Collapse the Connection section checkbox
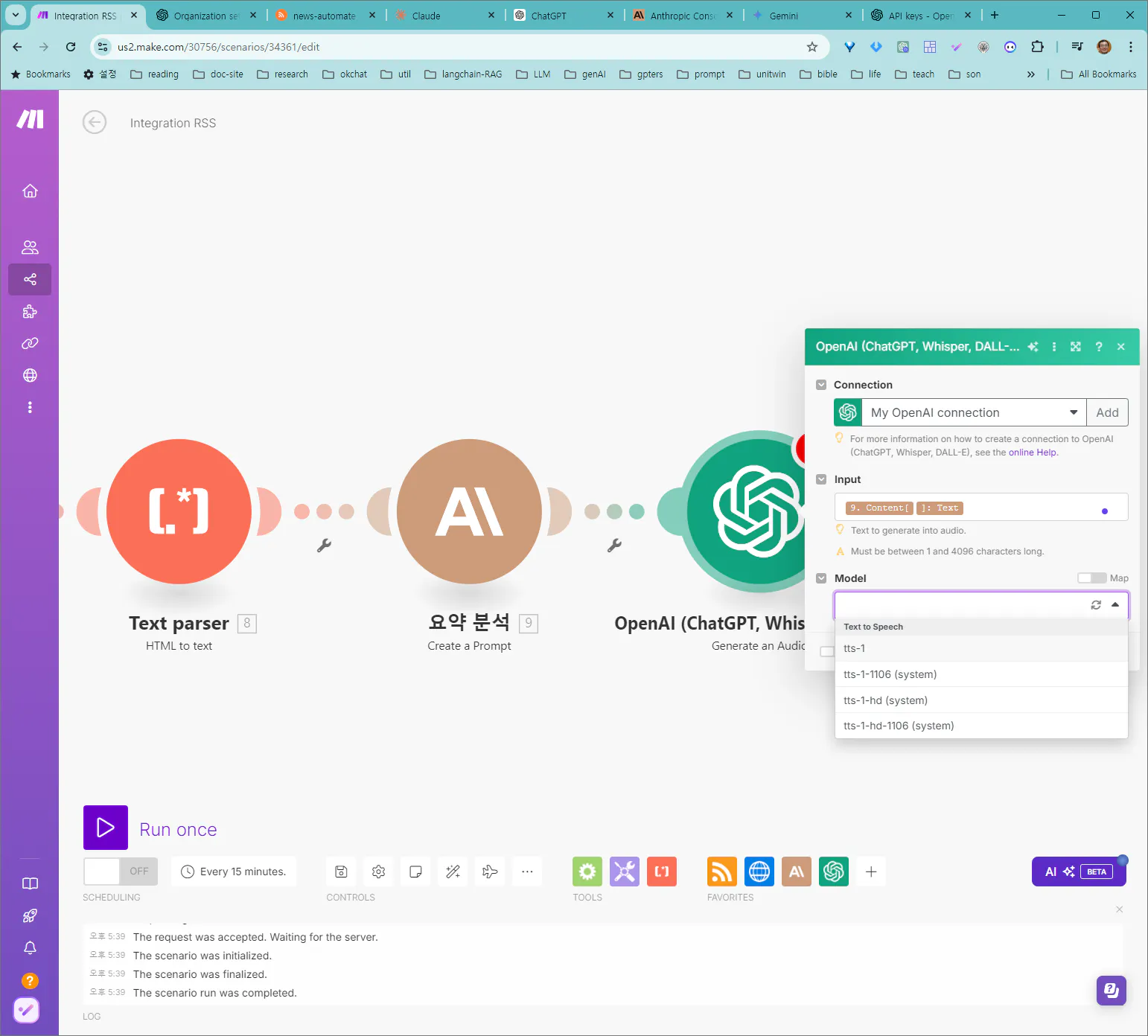 coord(821,385)
